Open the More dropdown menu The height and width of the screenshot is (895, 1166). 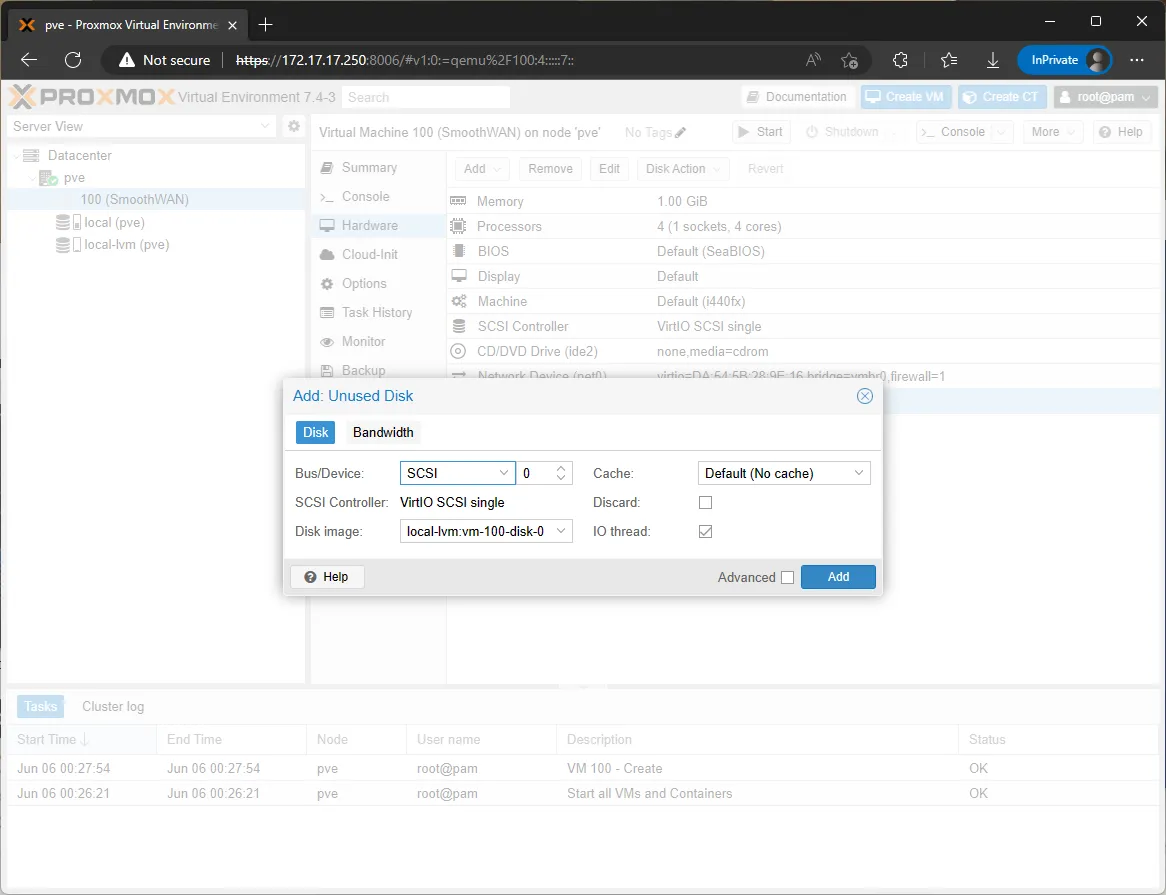pyautogui.click(x=1052, y=132)
